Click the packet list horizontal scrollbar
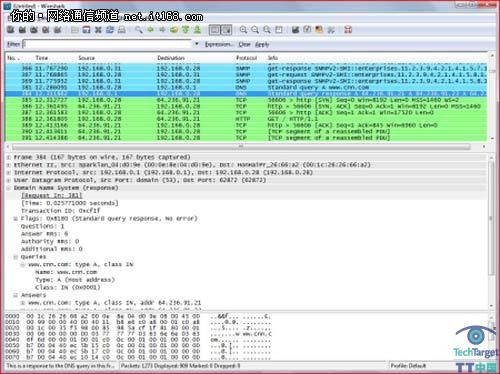Viewport: 500px width, 374px height. click(x=241, y=147)
